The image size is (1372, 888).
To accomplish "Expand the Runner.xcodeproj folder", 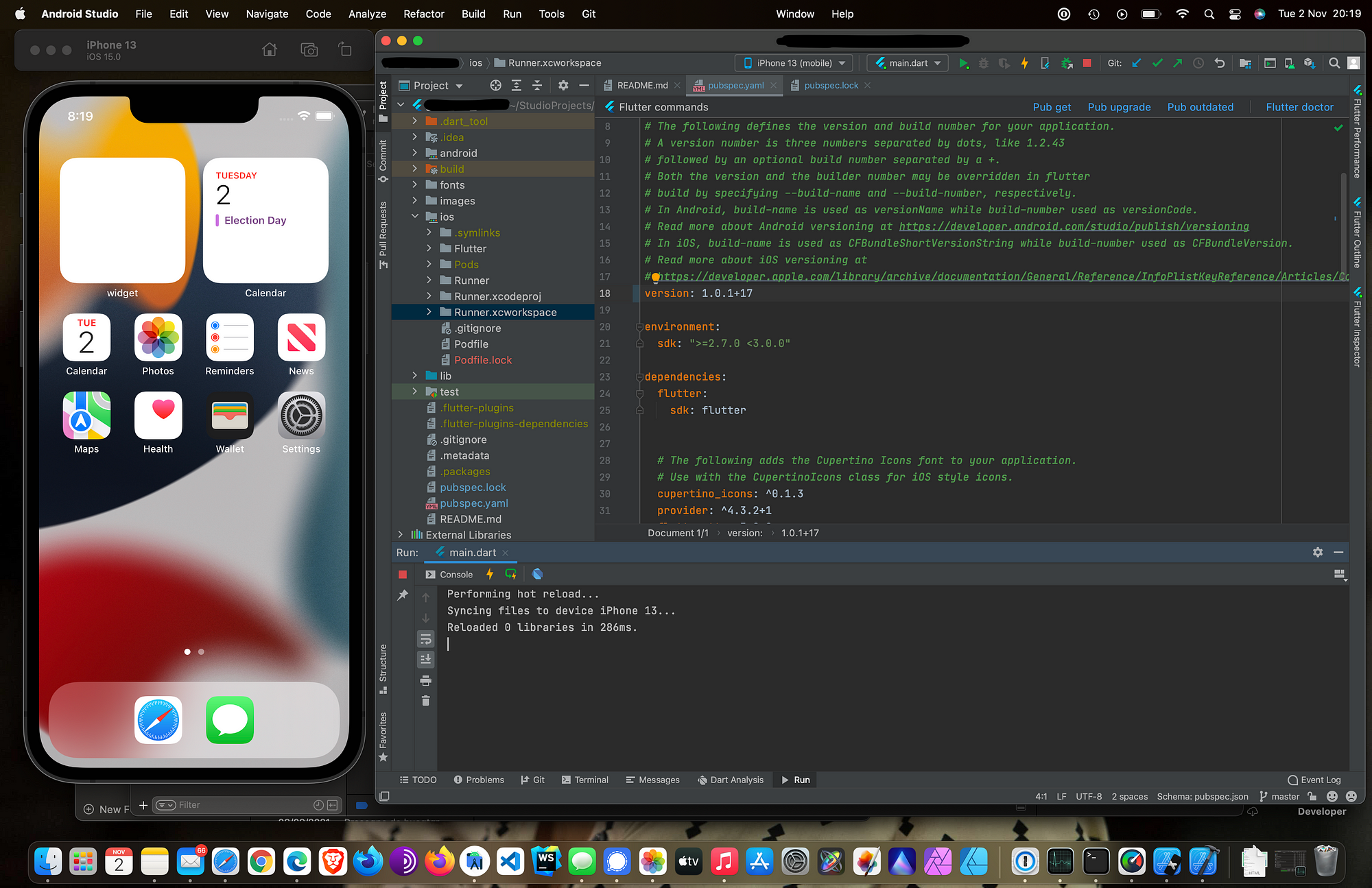I will [x=429, y=296].
